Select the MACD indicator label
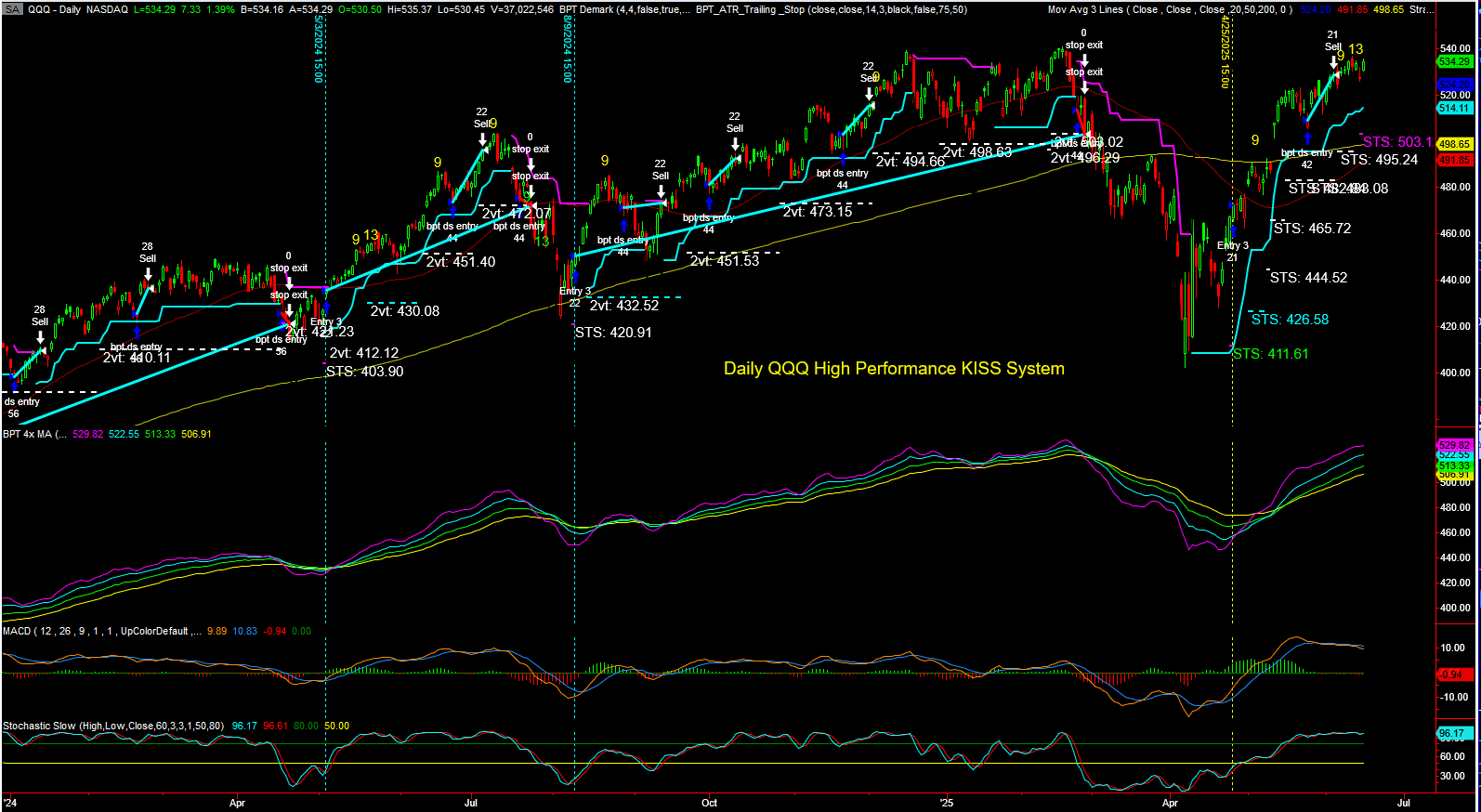This screenshot has height=812, width=1481. [102, 631]
